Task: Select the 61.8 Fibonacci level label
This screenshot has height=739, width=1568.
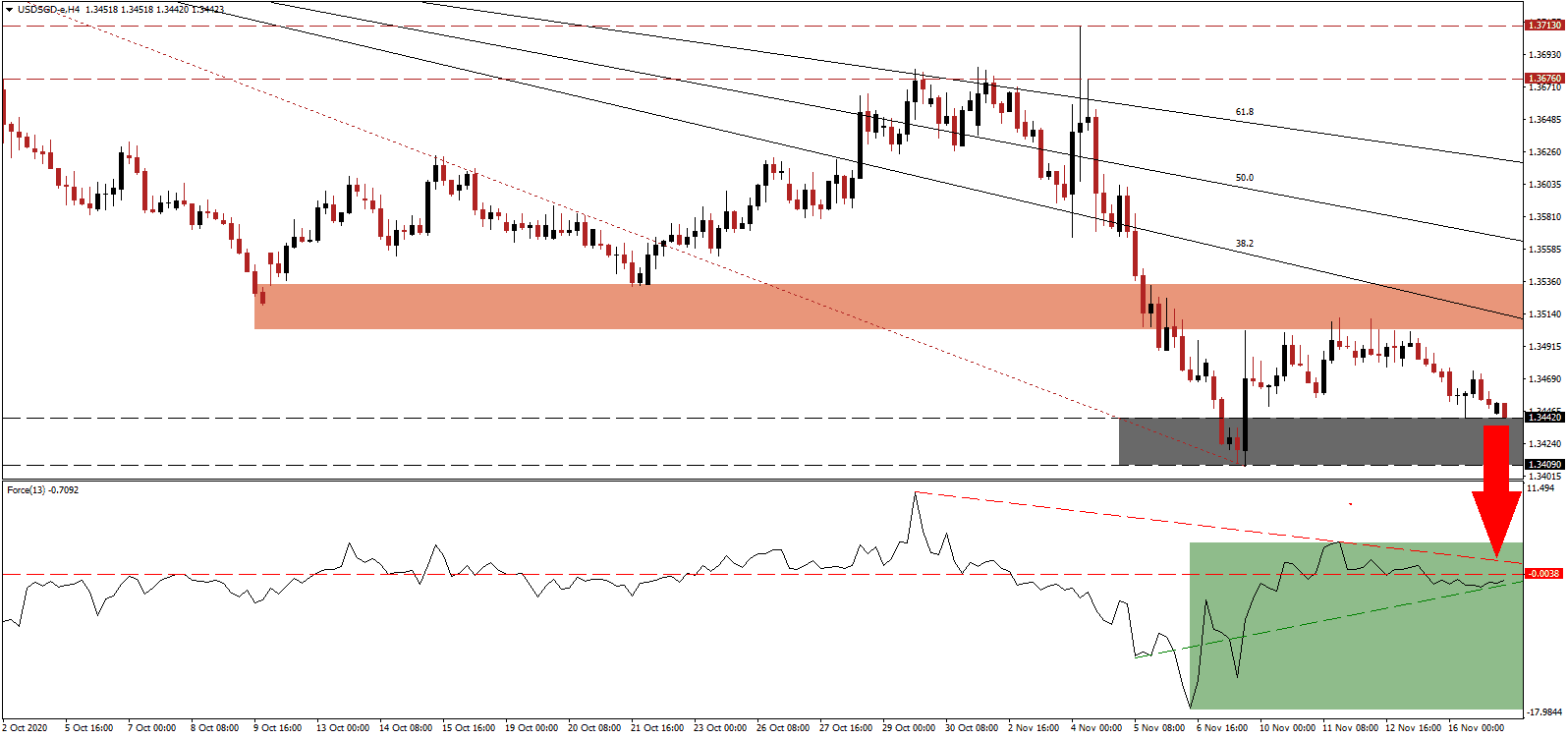Action: 1244,112
